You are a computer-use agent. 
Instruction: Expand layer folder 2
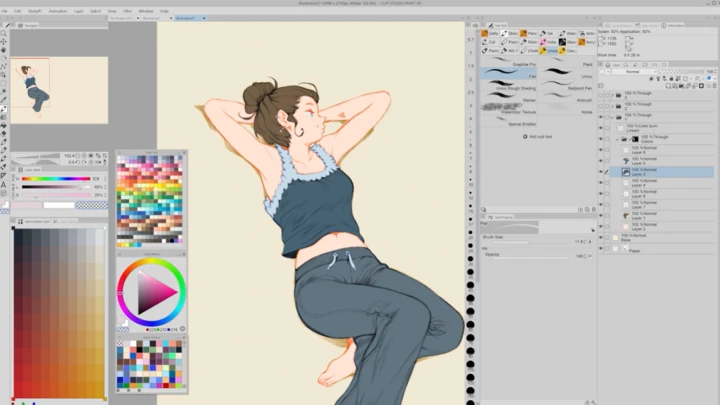613,106
